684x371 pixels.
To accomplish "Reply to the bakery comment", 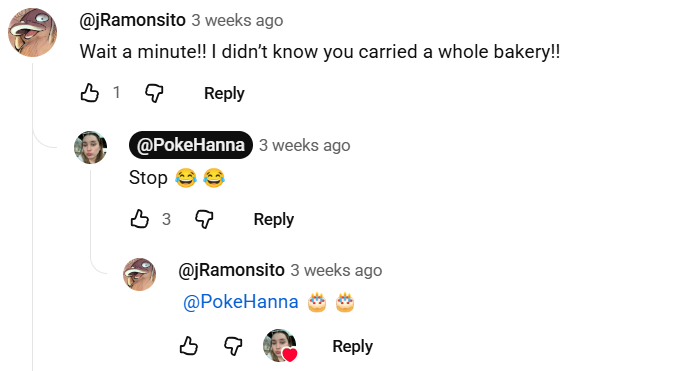I will click(224, 93).
